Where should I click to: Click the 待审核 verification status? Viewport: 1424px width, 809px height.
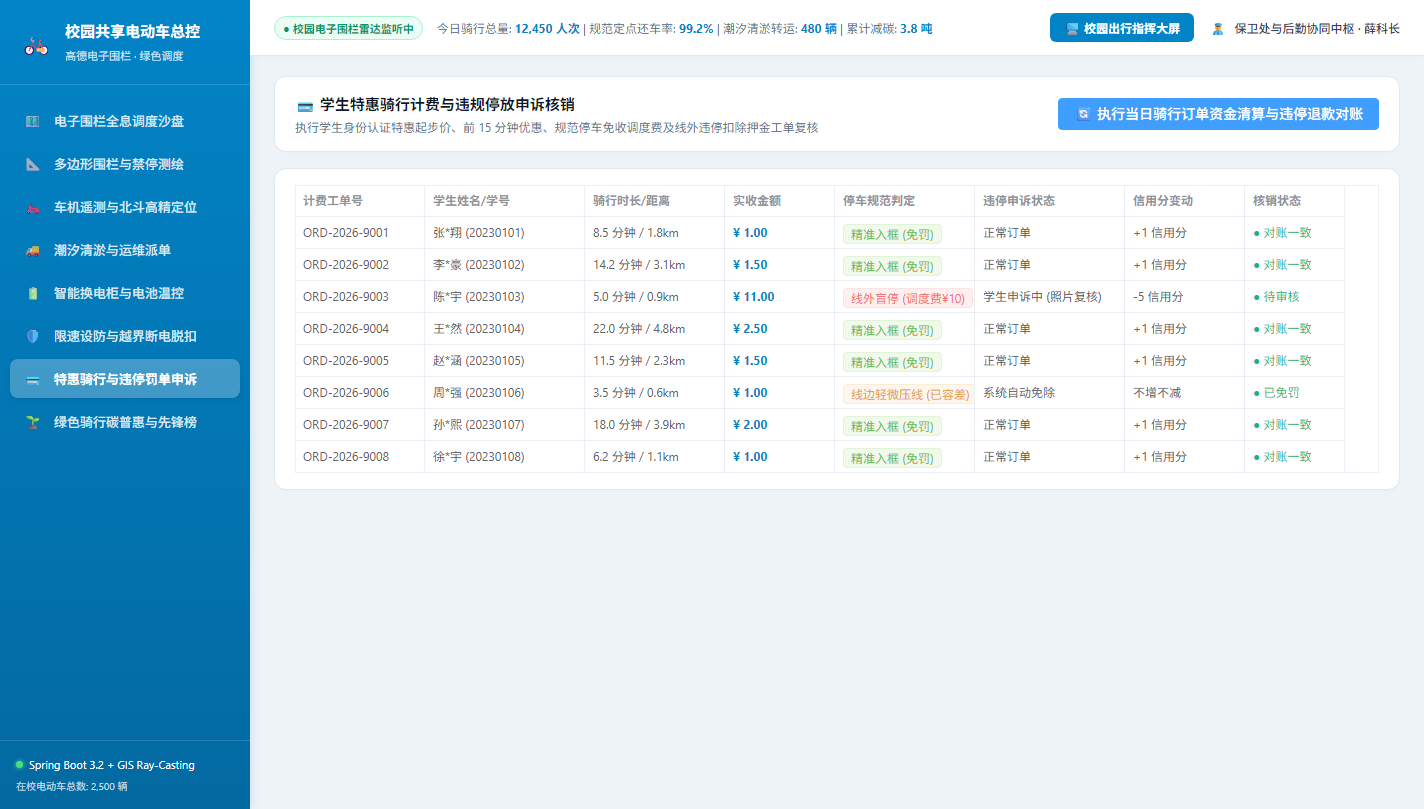pos(1276,297)
